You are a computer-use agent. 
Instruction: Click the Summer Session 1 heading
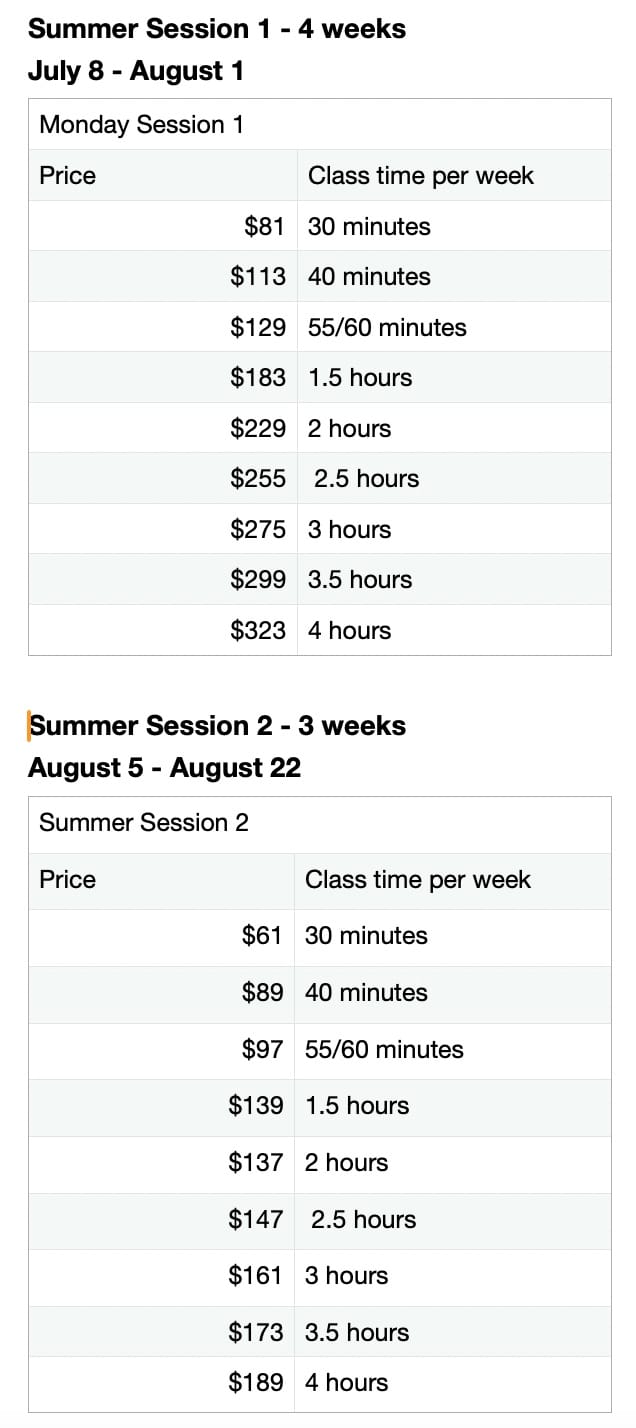coord(217,28)
